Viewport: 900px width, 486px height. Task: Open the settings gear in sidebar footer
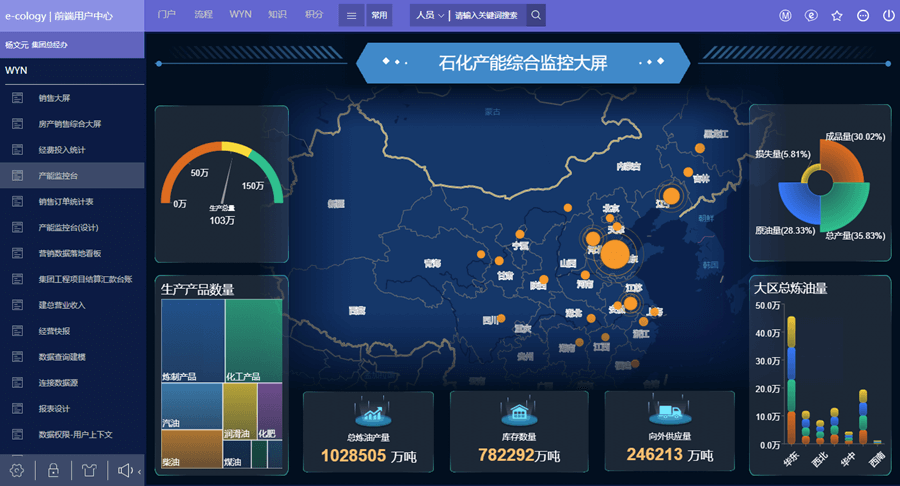[x=17, y=470]
